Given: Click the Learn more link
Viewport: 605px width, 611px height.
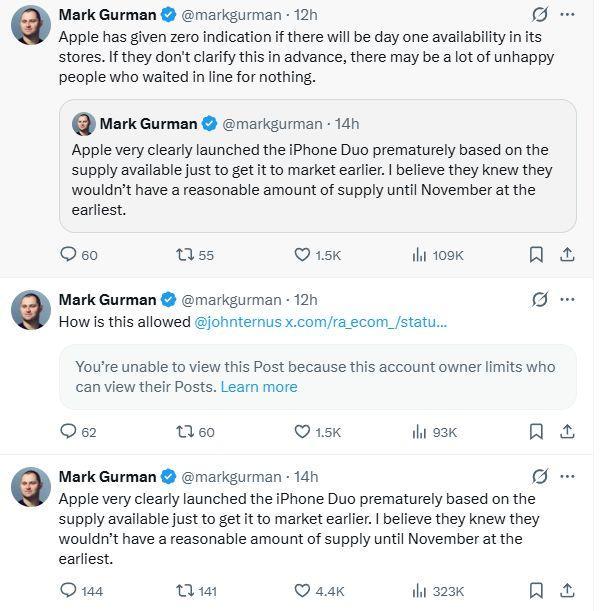Looking at the screenshot, I should 259,387.
